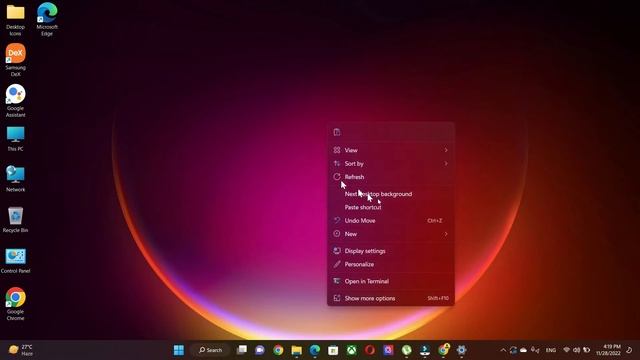Open the Settings gear on the taskbar

point(462,350)
